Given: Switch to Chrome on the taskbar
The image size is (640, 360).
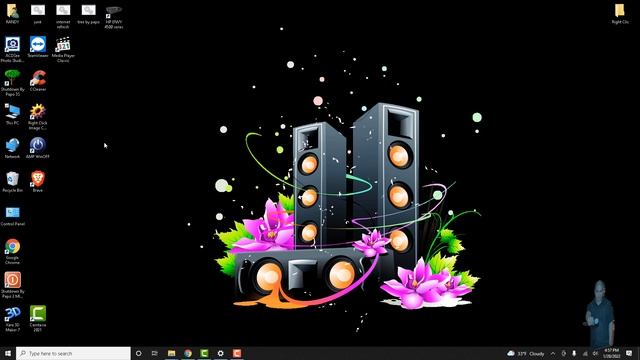Looking at the screenshot, I should point(188,353).
